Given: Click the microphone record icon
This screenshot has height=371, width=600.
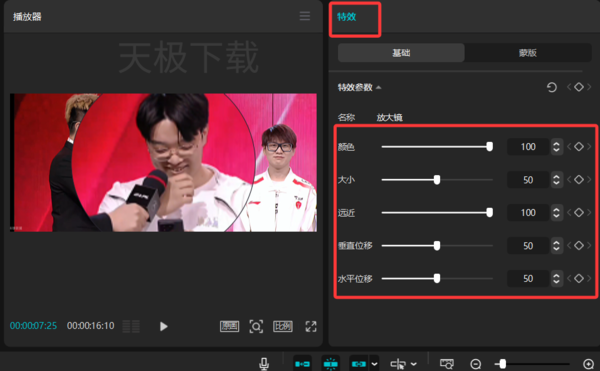Looking at the screenshot, I should pos(264,364).
